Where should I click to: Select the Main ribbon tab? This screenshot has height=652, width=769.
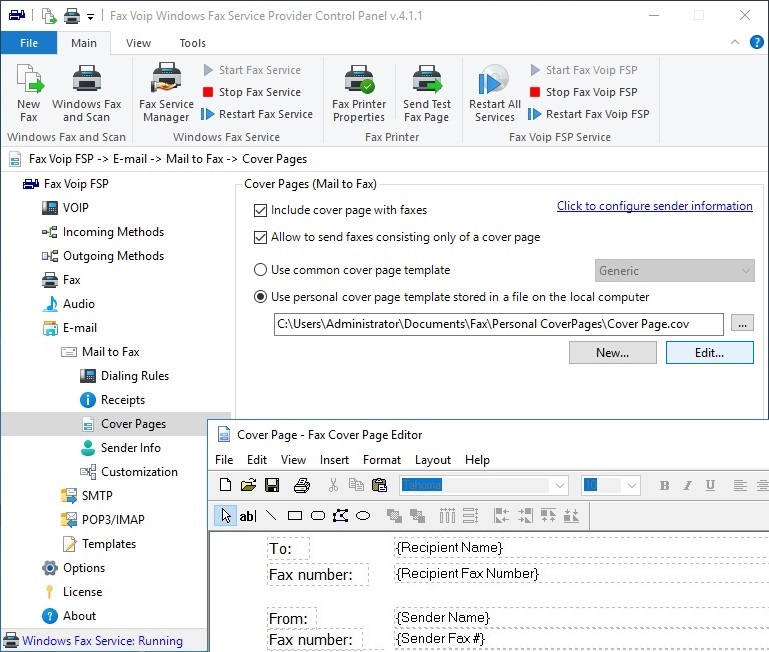84,43
